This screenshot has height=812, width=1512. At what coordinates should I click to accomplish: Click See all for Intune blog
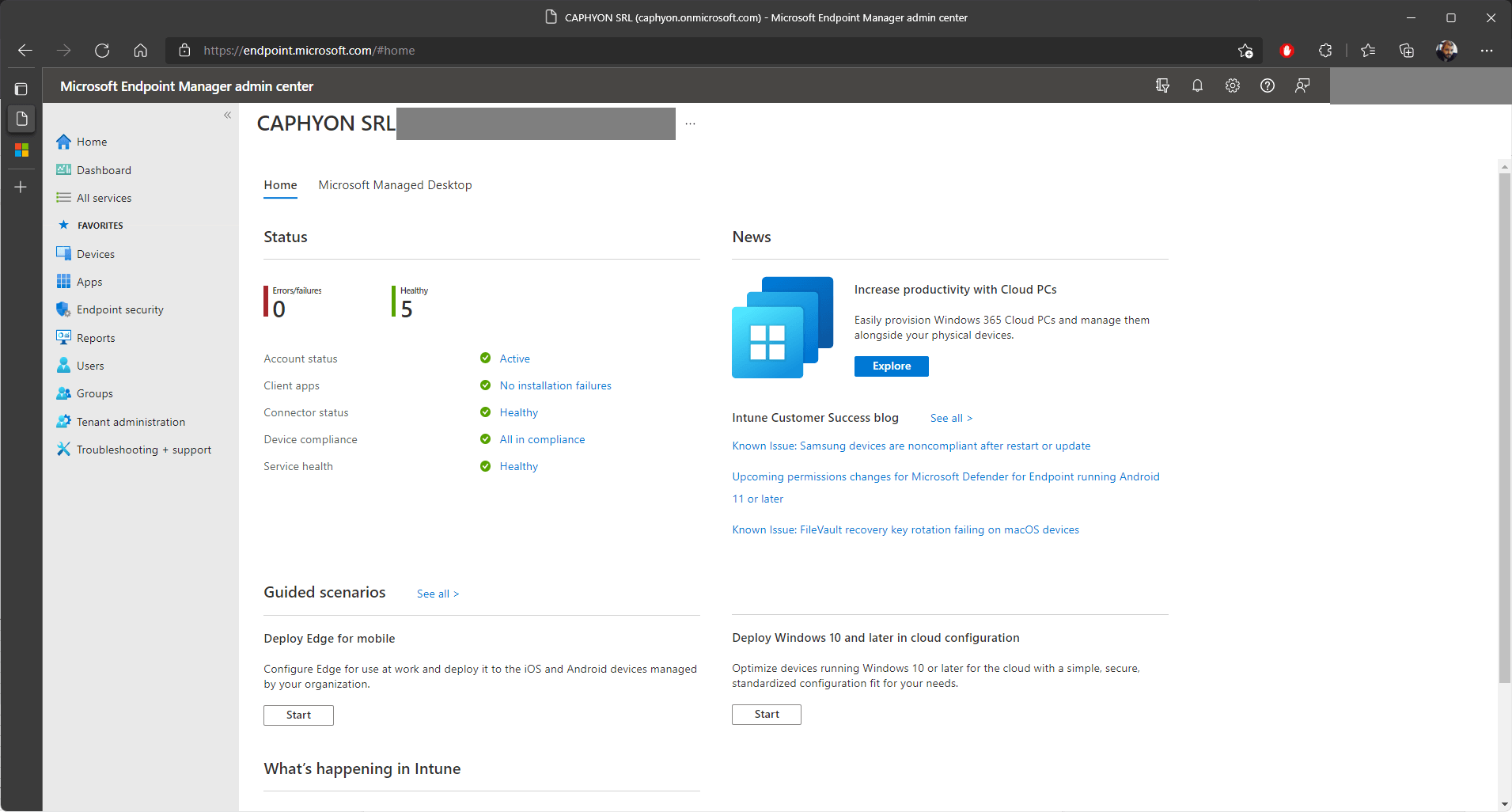(x=951, y=418)
